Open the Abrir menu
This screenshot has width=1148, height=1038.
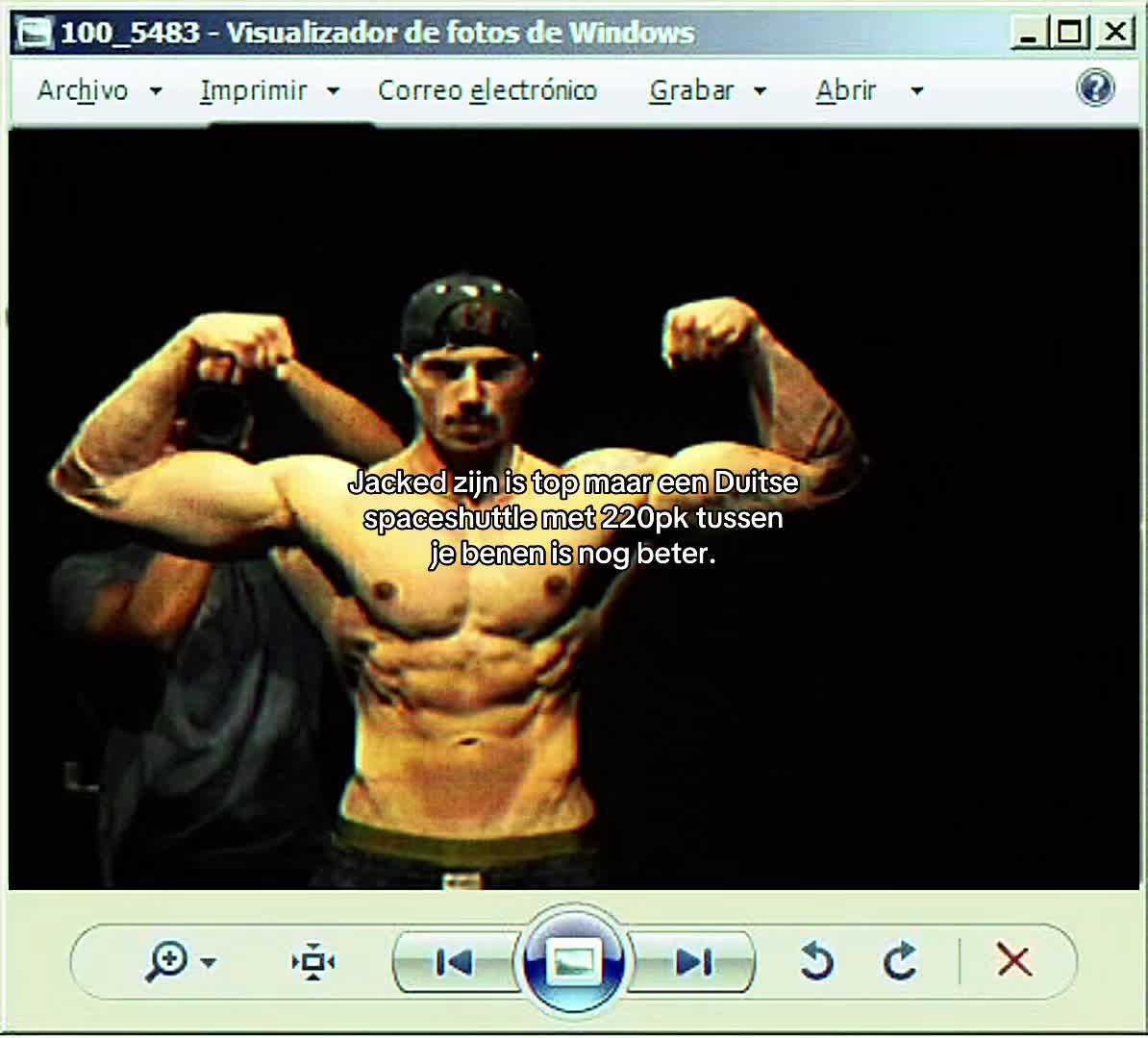tap(846, 90)
